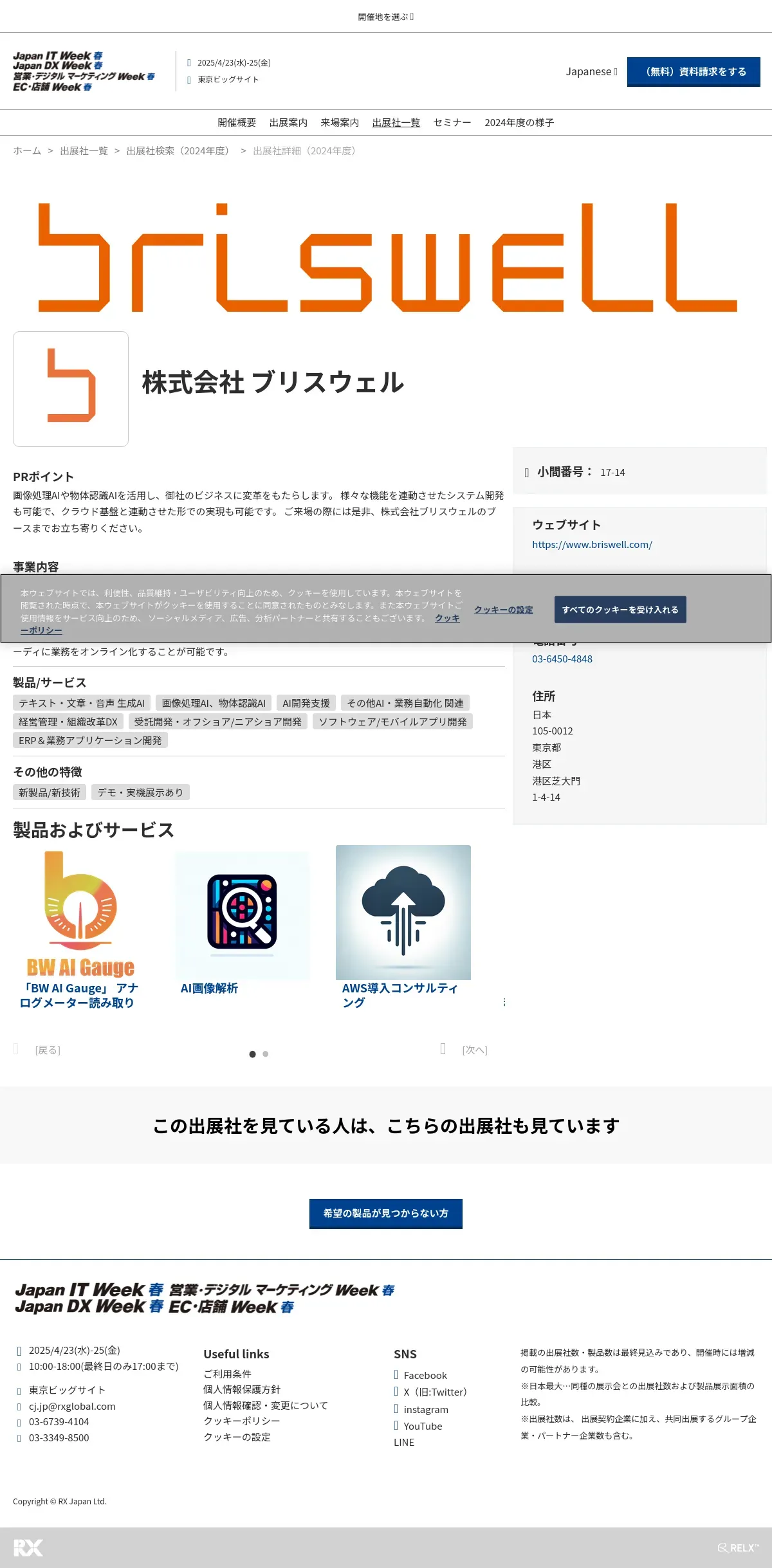Open the セミナー menu item
772x1568 pixels.
[452, 122]
